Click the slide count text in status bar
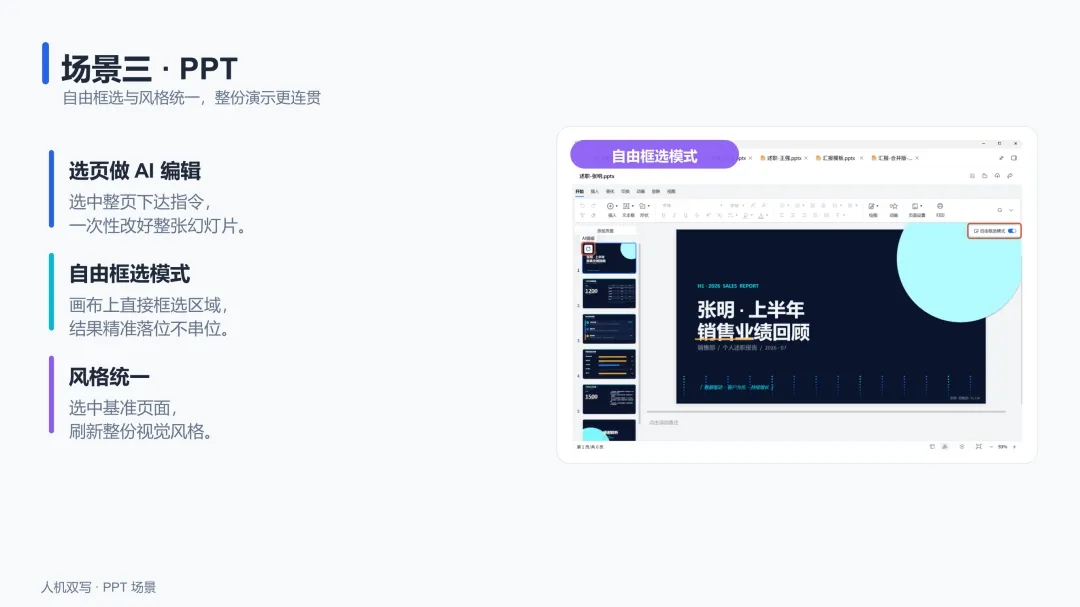The width and height of the screenshot is (1080, 607). pos(590,447)
